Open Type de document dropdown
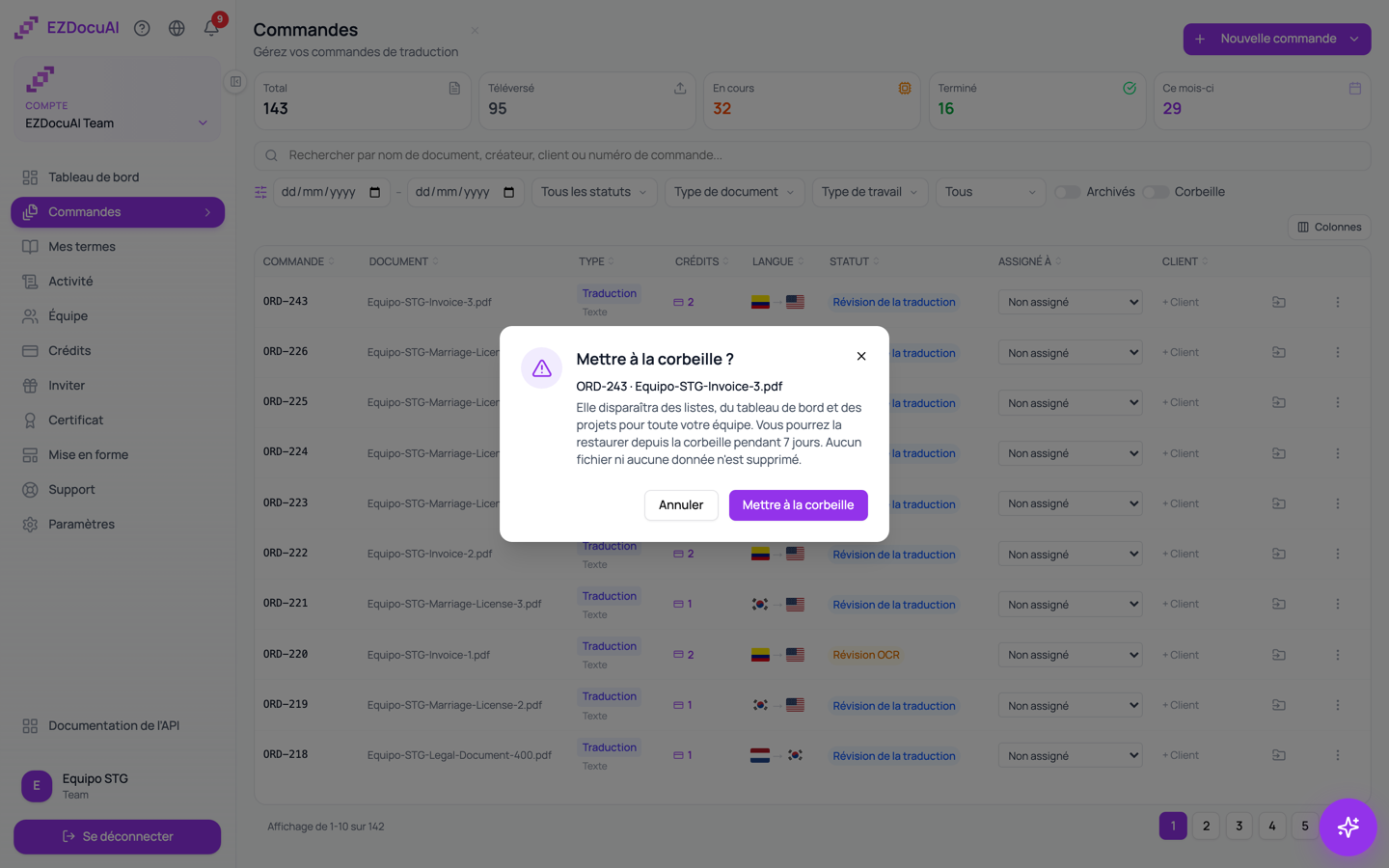1389x868 pixels. click(x=734, y=192)
